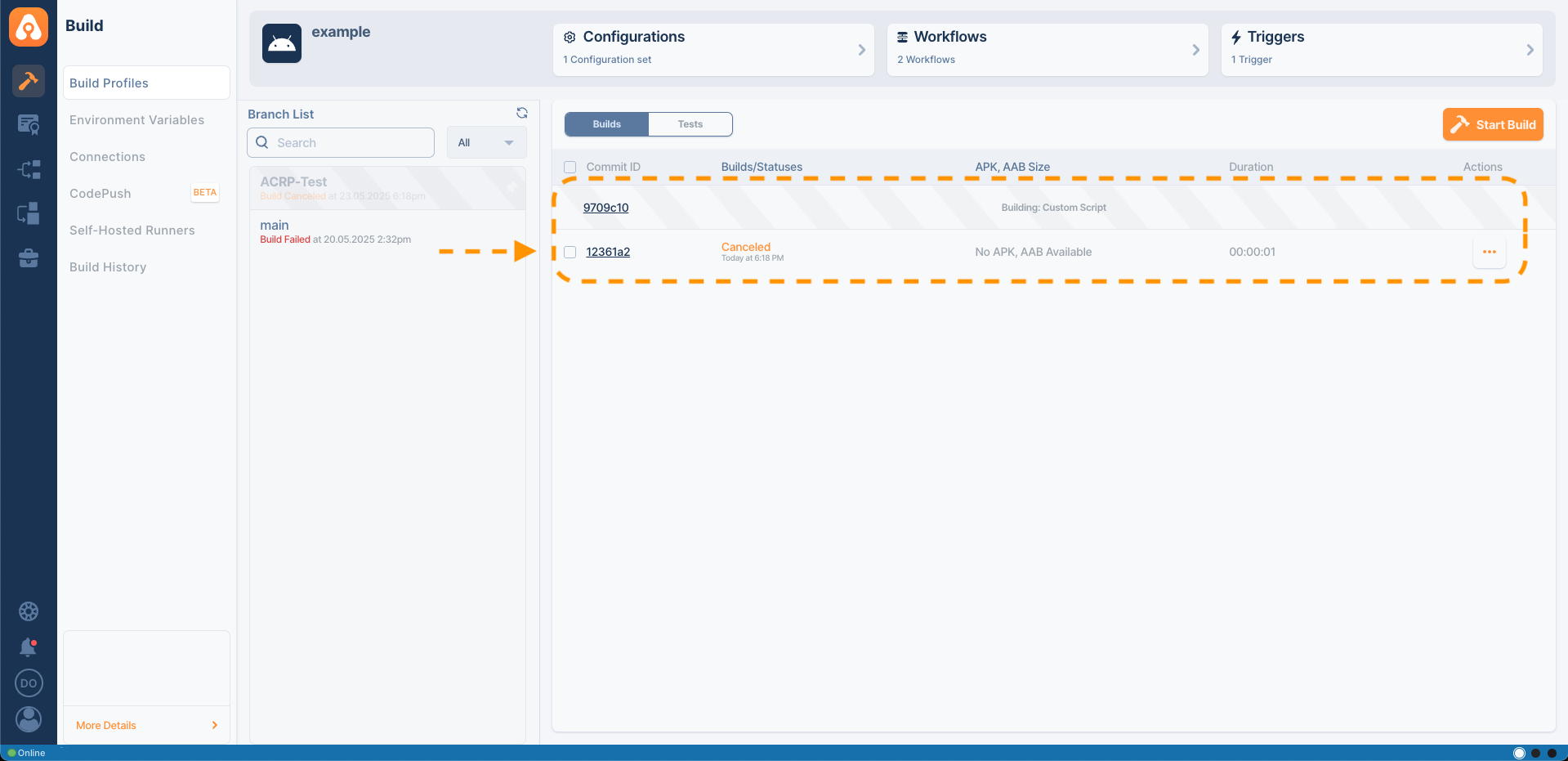Open the user profile avatar icon

(x=29, y=718)
